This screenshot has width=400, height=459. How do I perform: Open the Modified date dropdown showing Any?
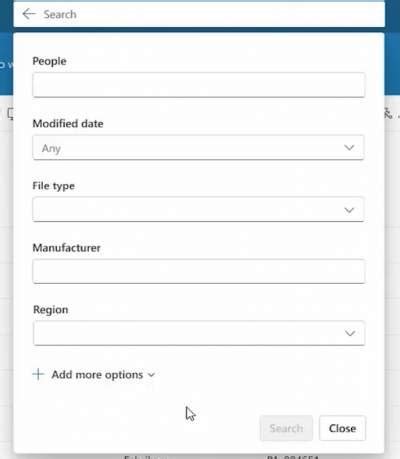coord(198,147)
